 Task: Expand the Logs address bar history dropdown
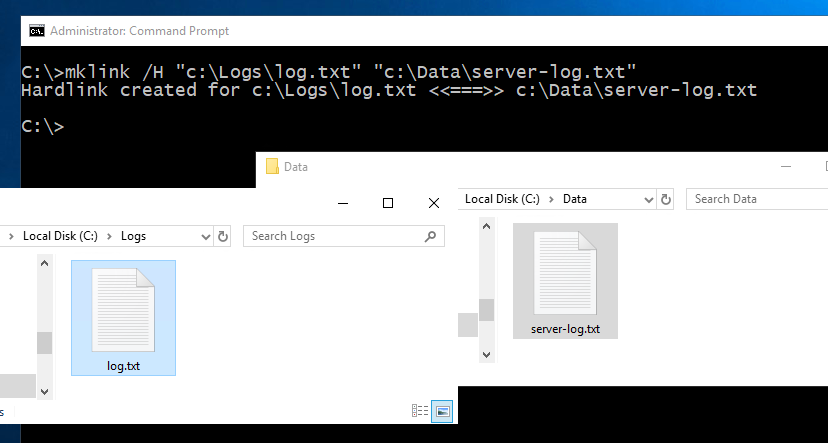click(206, 237)
